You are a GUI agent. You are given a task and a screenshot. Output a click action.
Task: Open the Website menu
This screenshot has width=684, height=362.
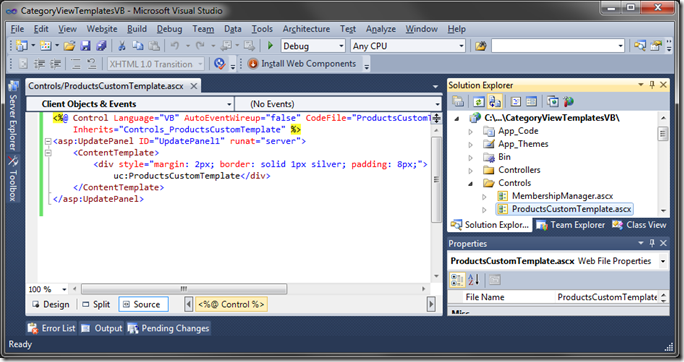point(102,29)
